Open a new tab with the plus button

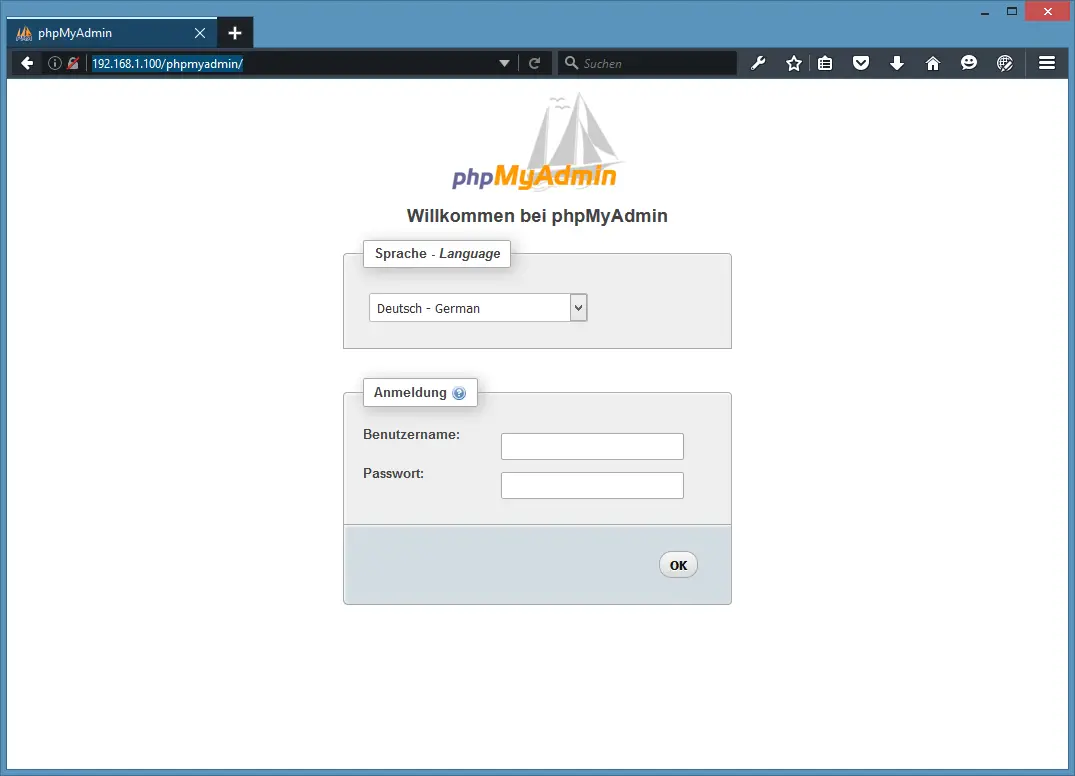point(234,33)
